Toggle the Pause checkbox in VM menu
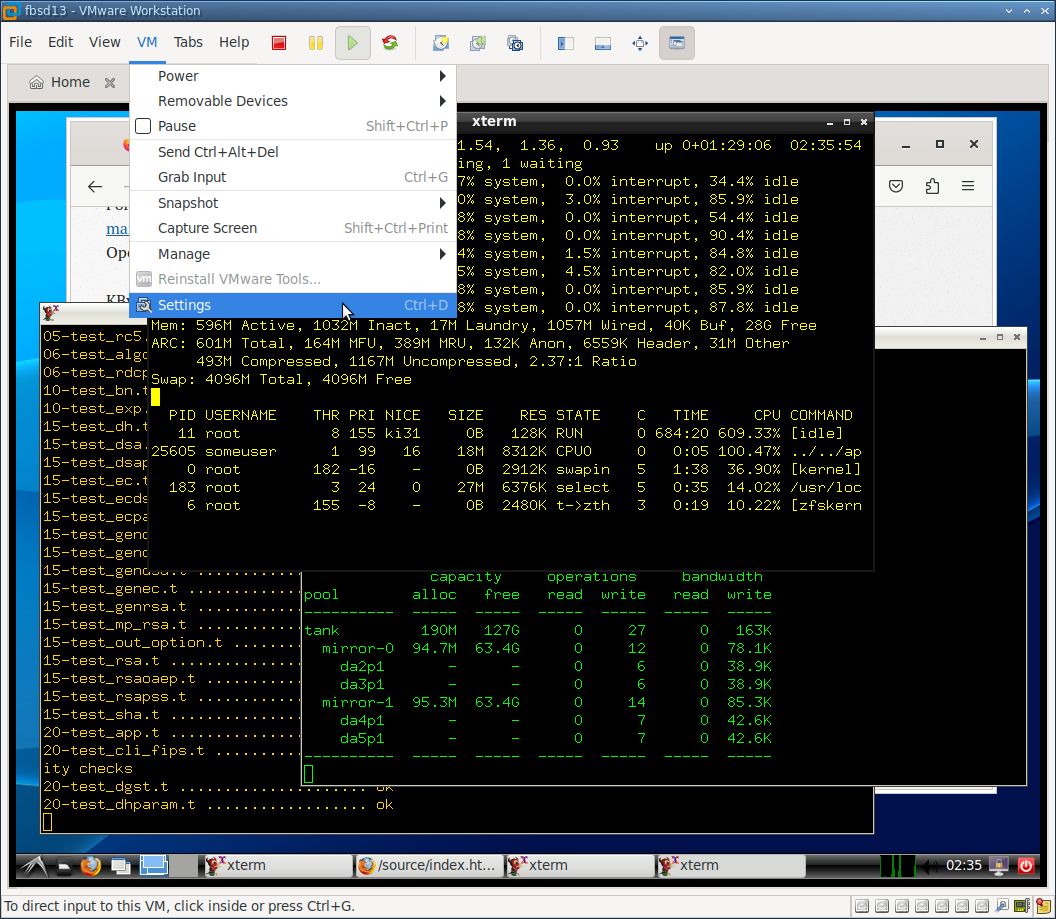This screenshot has width=1056, height=919. coord(143,126)
